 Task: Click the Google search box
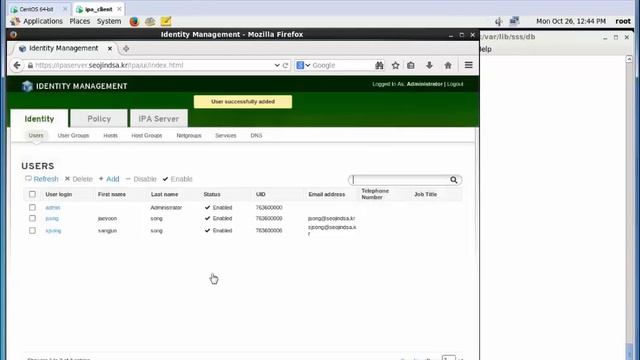coord(342,65)
